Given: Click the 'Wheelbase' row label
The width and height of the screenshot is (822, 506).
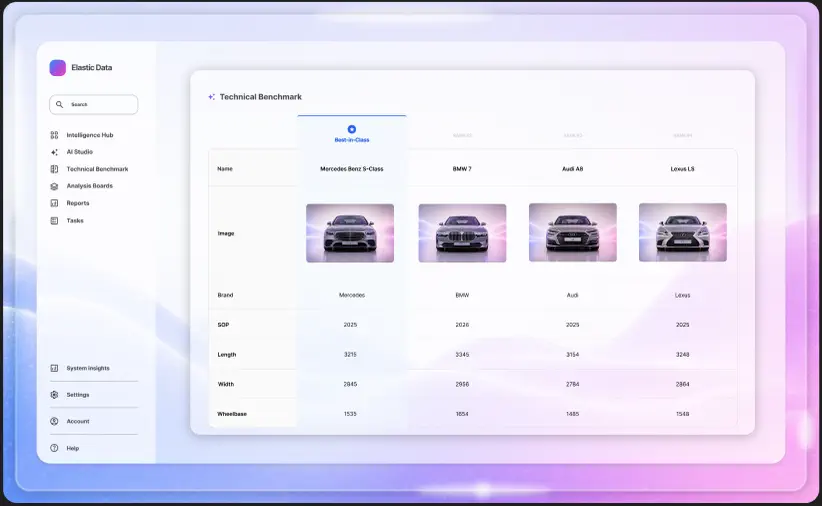Looking at the screenshot, I should 232,414.
